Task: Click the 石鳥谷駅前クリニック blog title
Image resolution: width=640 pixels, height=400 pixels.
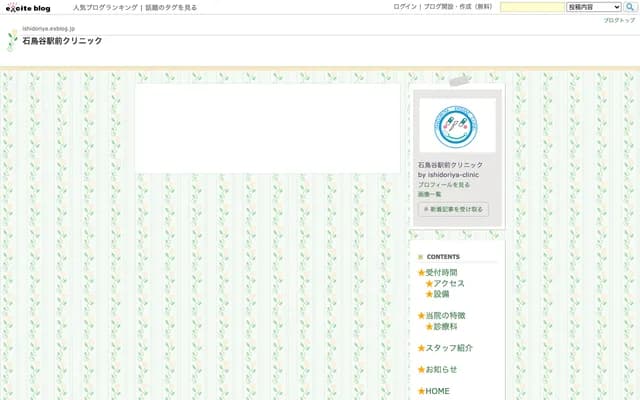Action: pos(62,41)
